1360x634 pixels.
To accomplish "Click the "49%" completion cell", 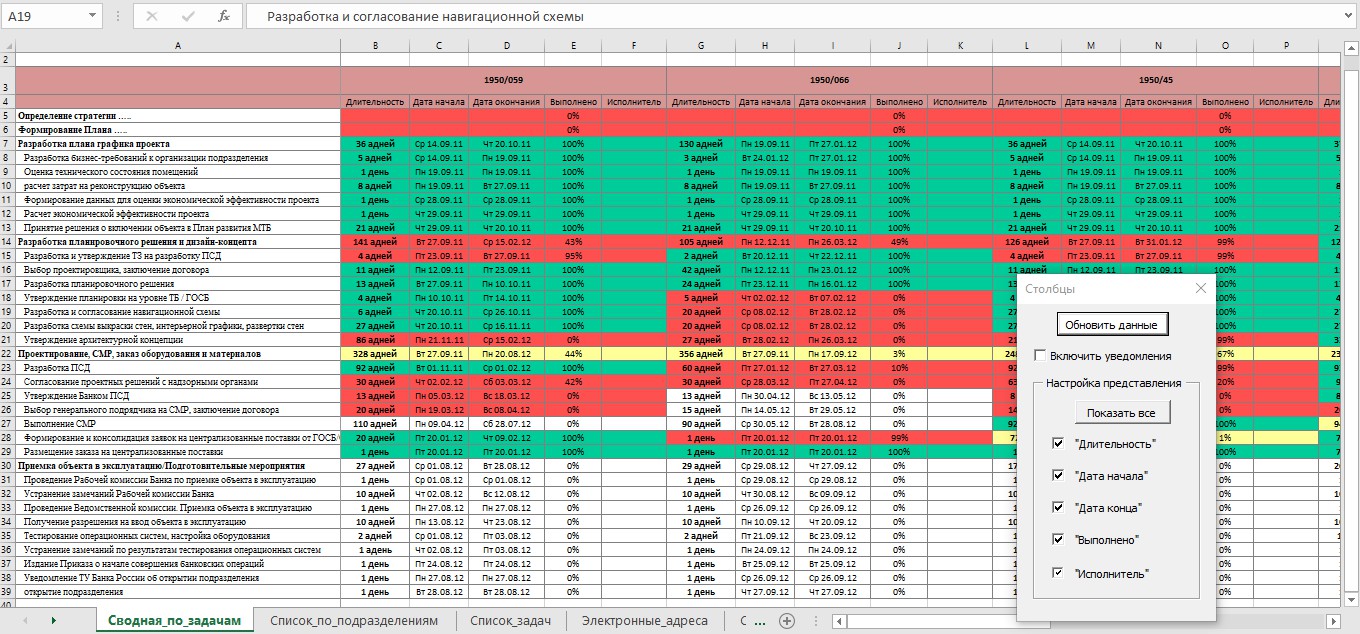I will click(x=899, y=242).
